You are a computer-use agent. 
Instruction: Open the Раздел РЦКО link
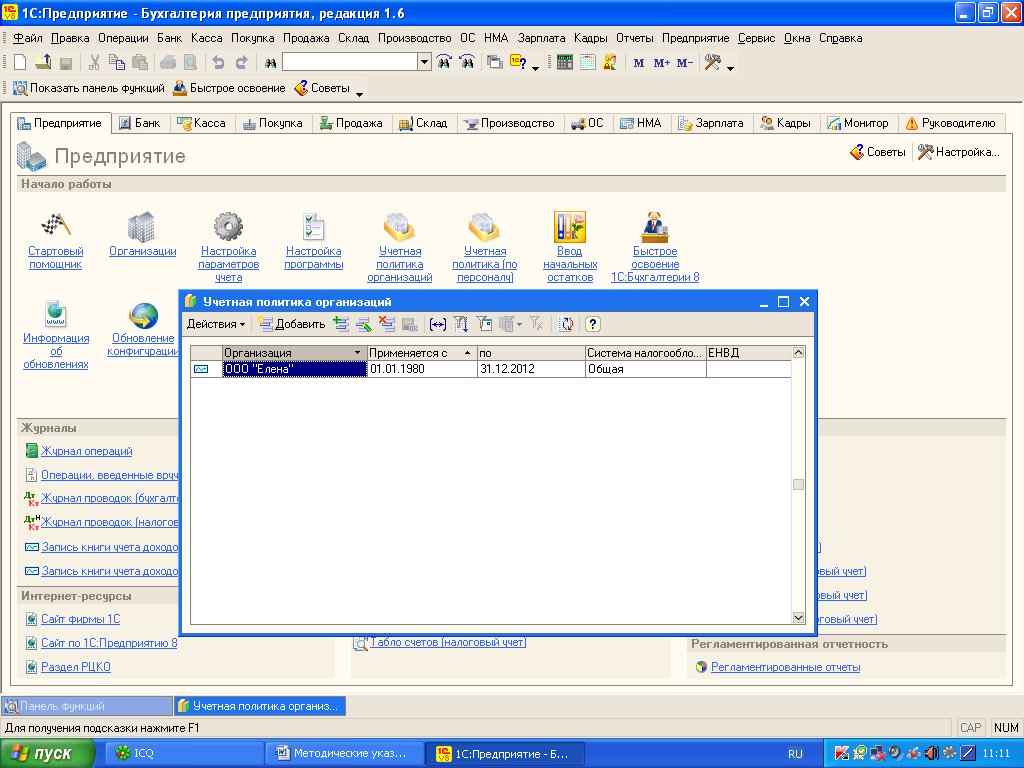(76, 667)
